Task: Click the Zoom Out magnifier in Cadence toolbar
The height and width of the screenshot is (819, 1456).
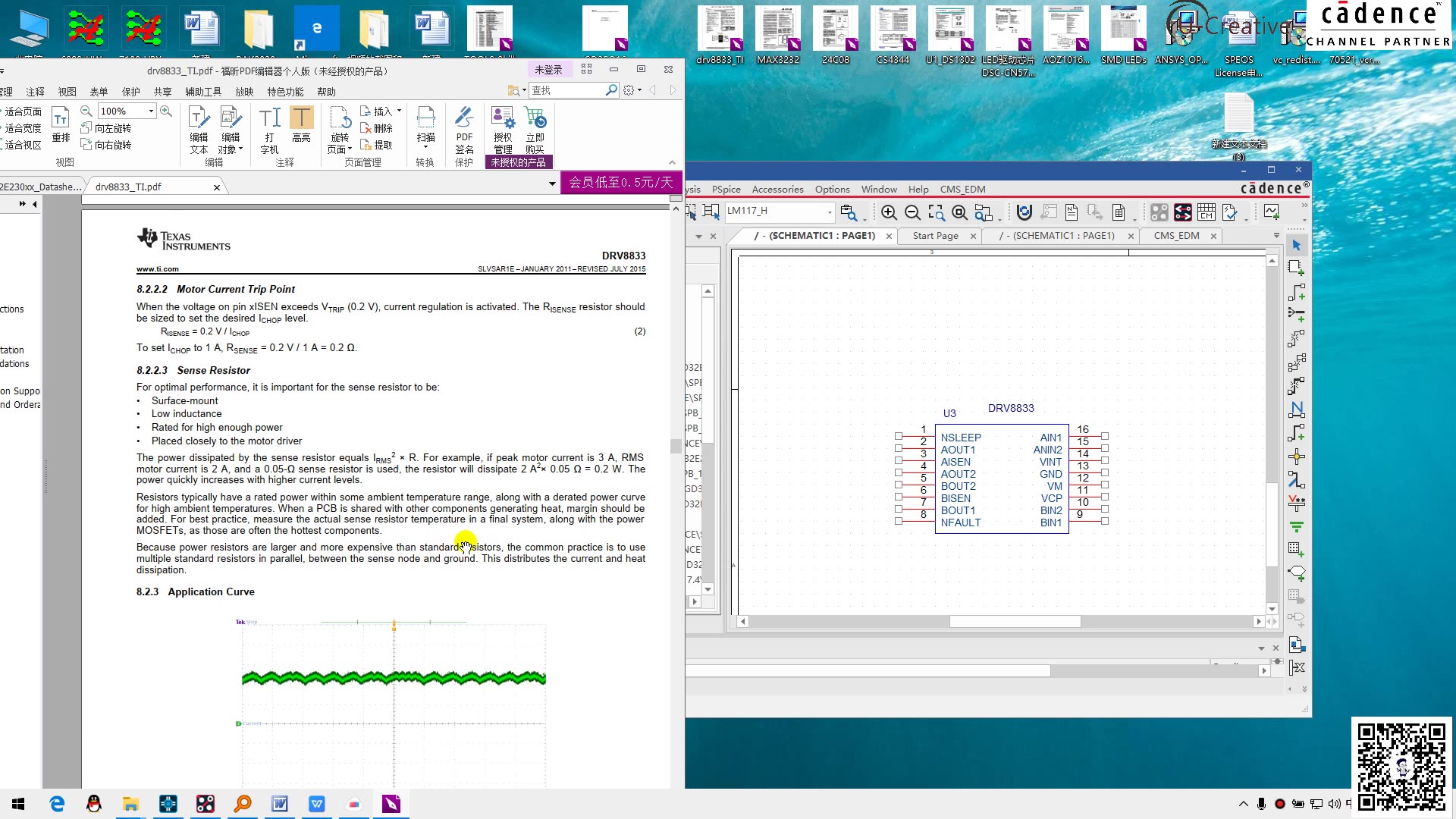Action: 912,213
